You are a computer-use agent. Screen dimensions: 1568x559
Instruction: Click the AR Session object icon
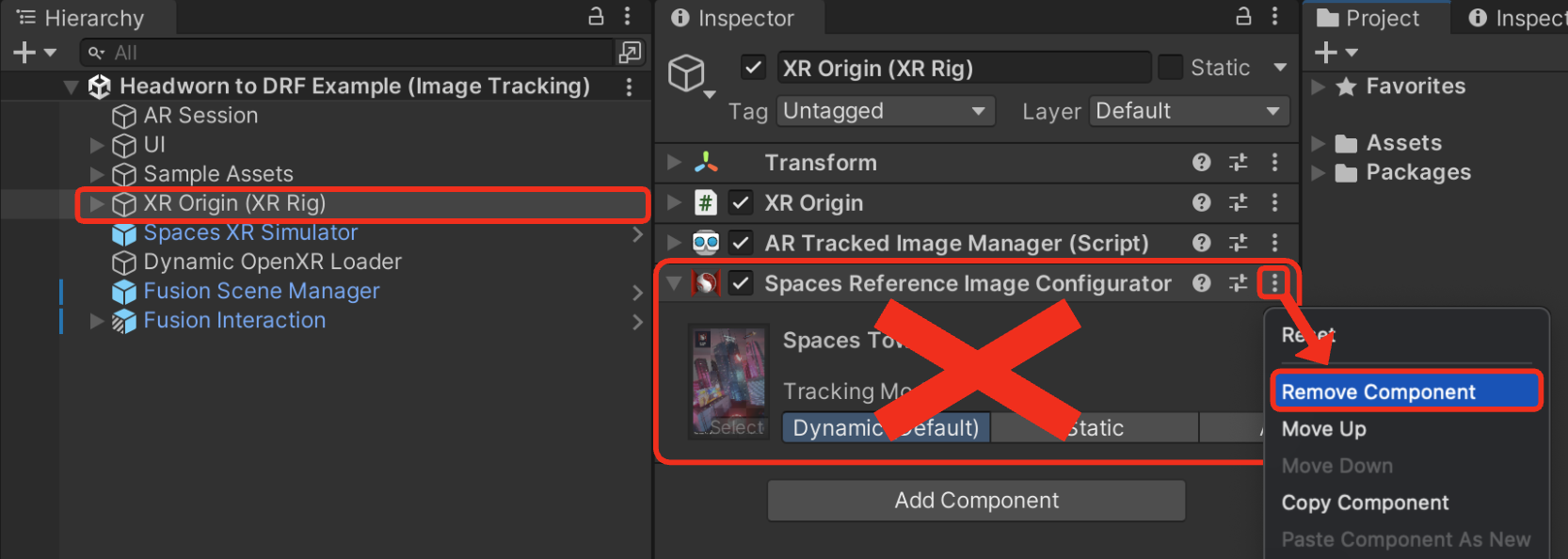coord(124,116)
